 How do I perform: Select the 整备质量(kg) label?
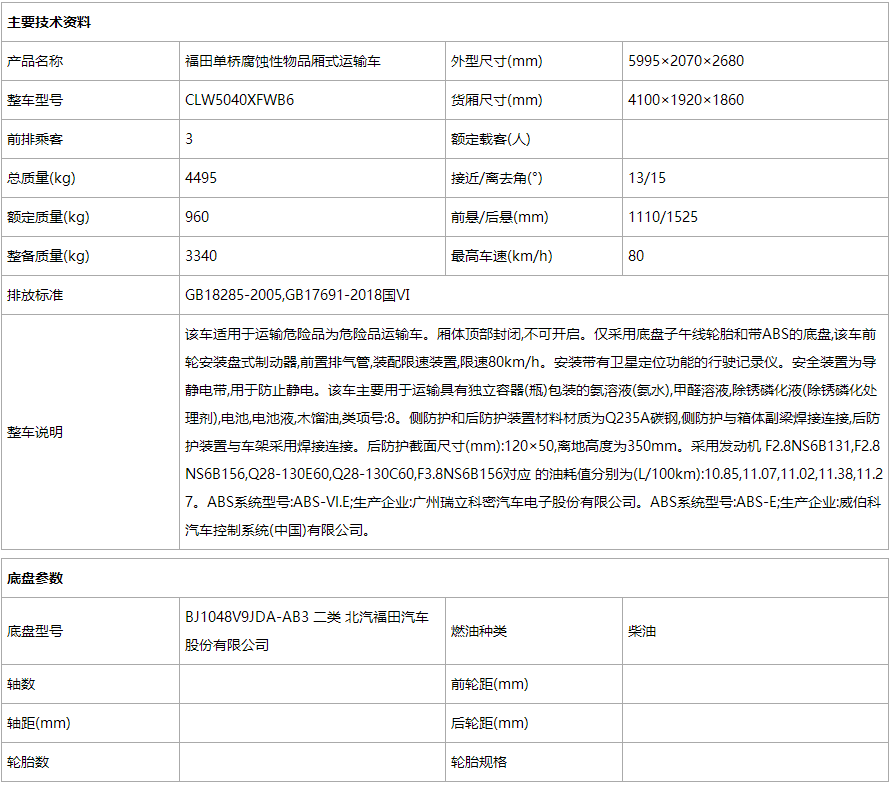[48, 256]
